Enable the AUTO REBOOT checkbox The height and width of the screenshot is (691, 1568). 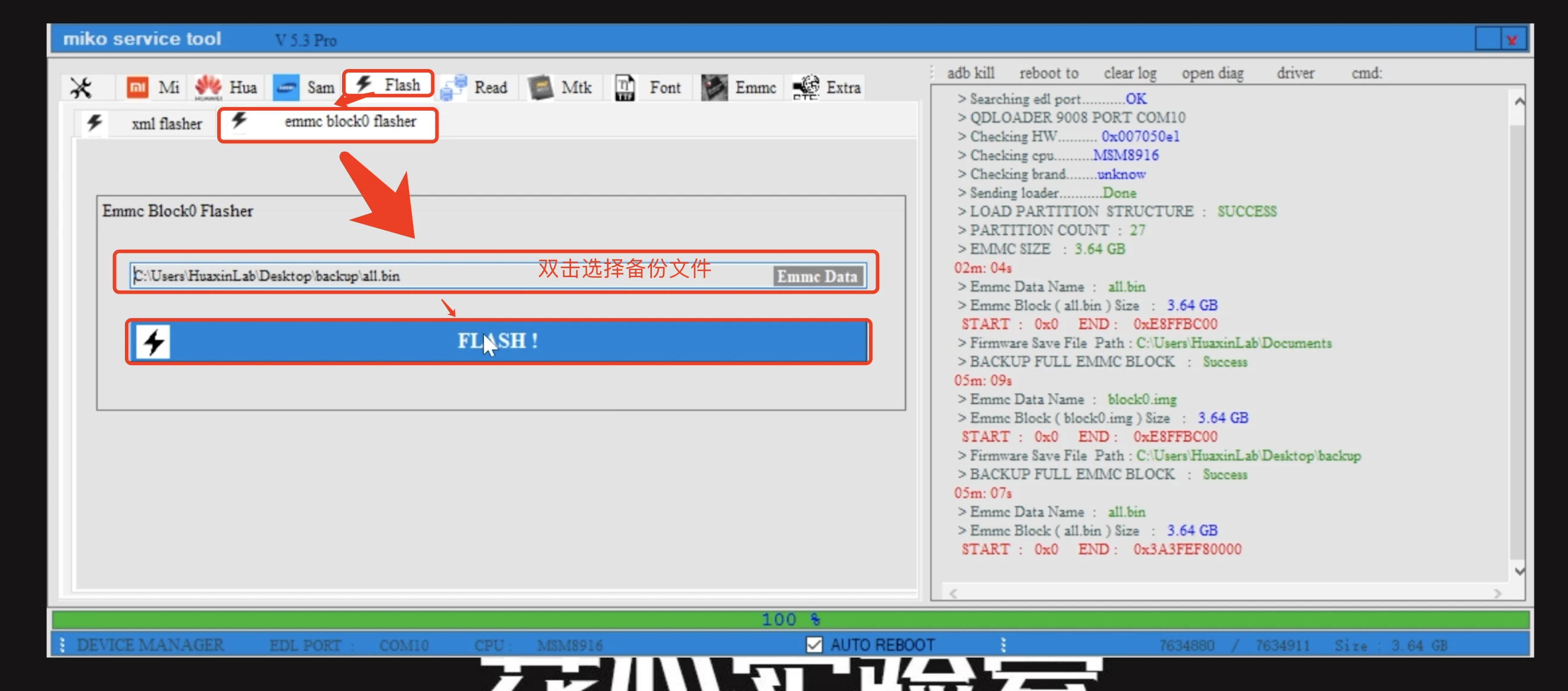pyautogui.click(x=814, y=645)
